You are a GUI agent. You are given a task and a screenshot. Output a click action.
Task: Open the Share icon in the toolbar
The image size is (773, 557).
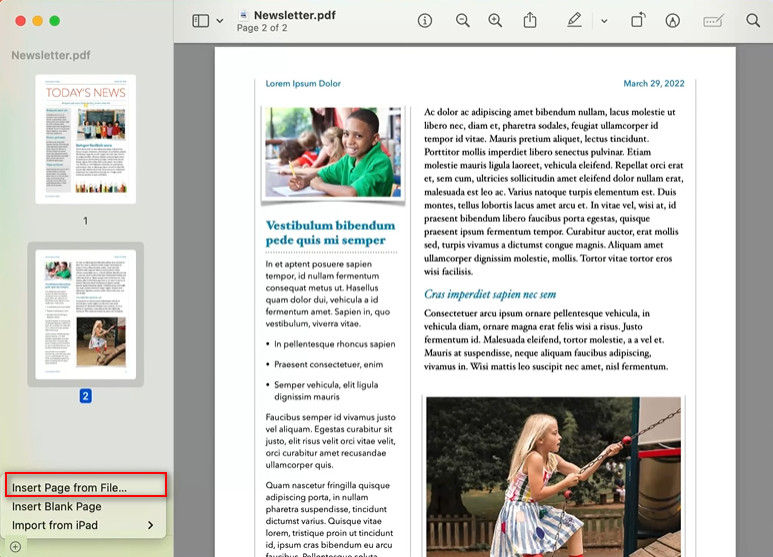[x=530, y=20]
